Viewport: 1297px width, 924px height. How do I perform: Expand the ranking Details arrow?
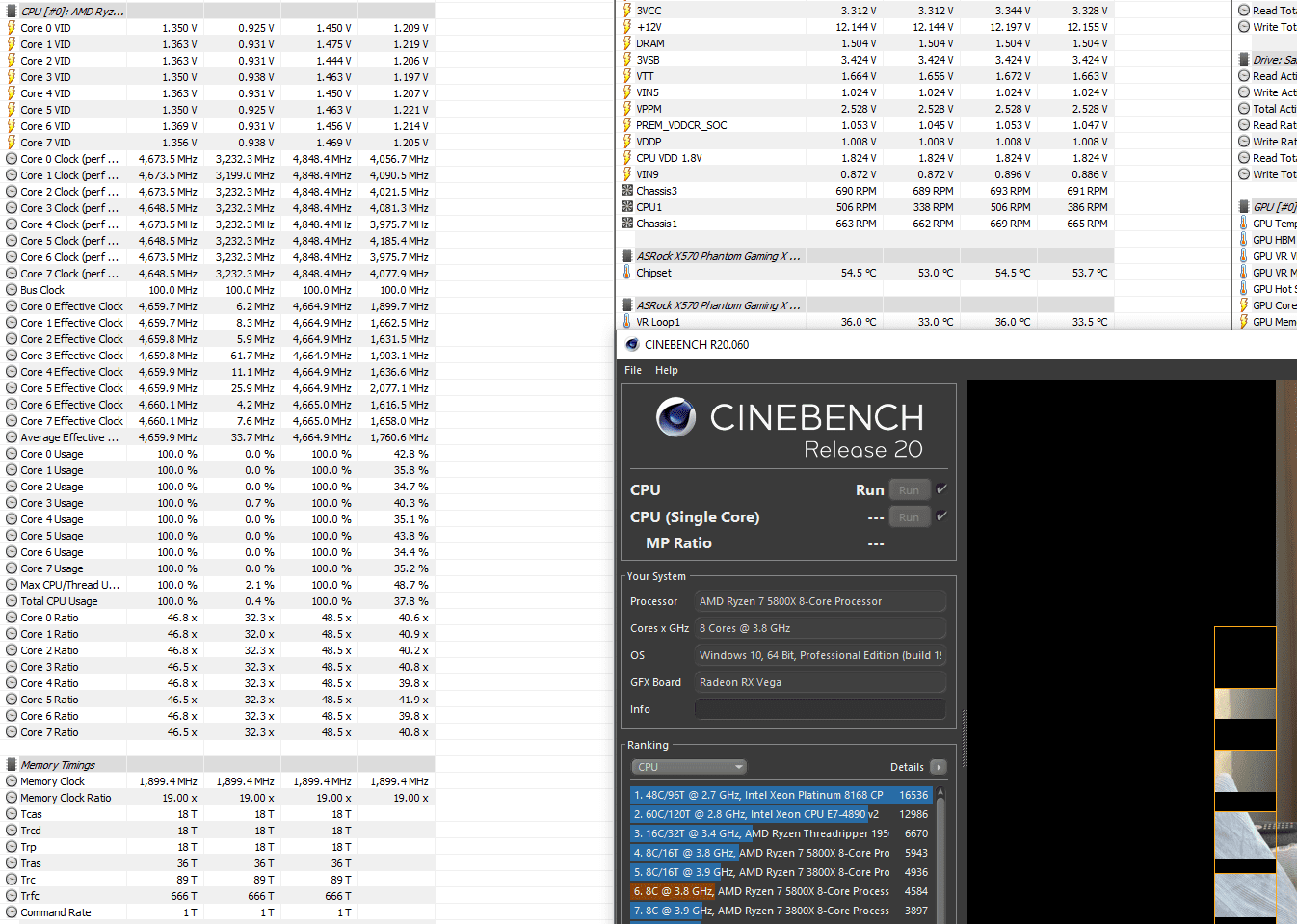pos(939,767)
